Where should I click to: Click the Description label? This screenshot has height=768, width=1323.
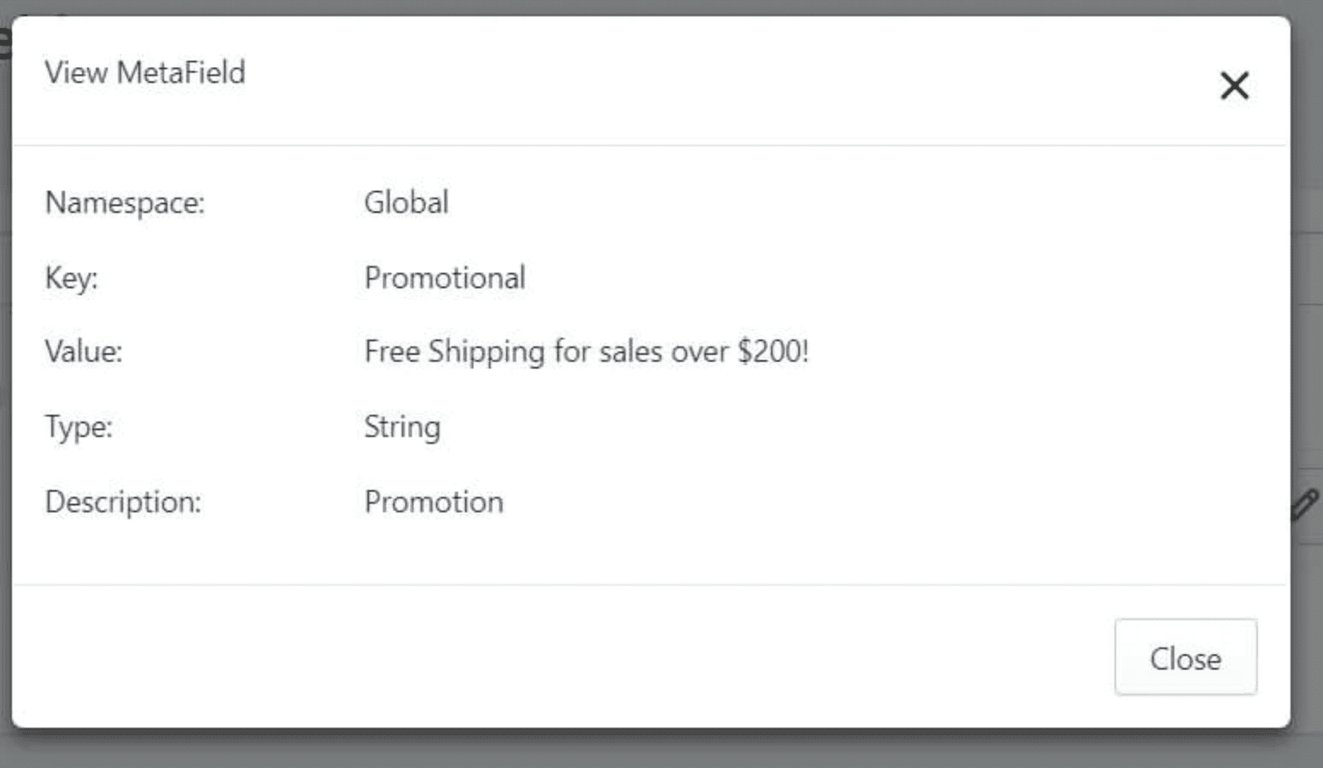[123, 502]
